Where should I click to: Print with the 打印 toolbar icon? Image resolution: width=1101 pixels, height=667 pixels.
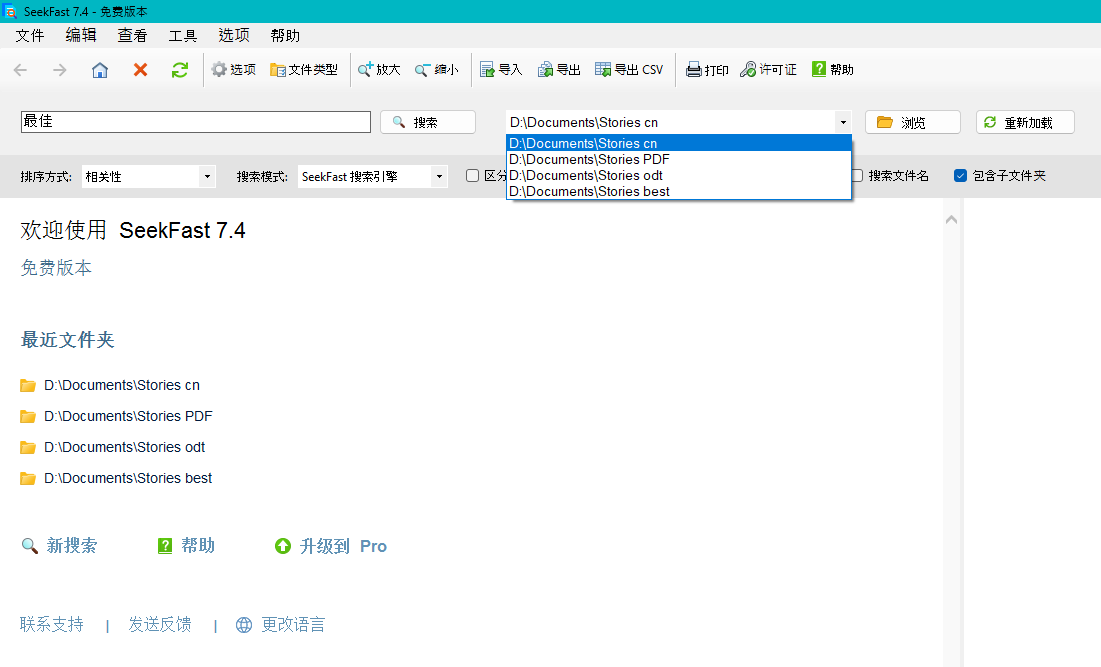click(707, 70)
